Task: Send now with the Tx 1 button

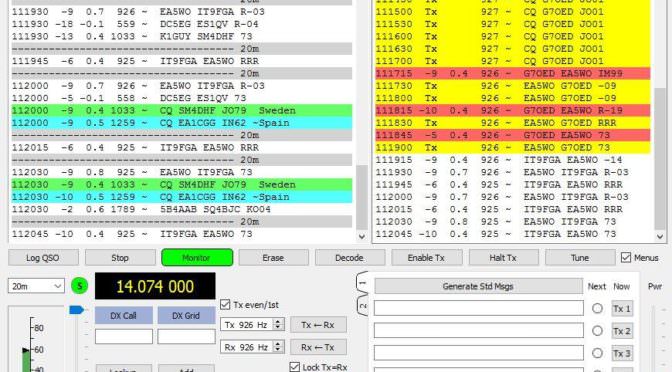Action: point(622,308)
